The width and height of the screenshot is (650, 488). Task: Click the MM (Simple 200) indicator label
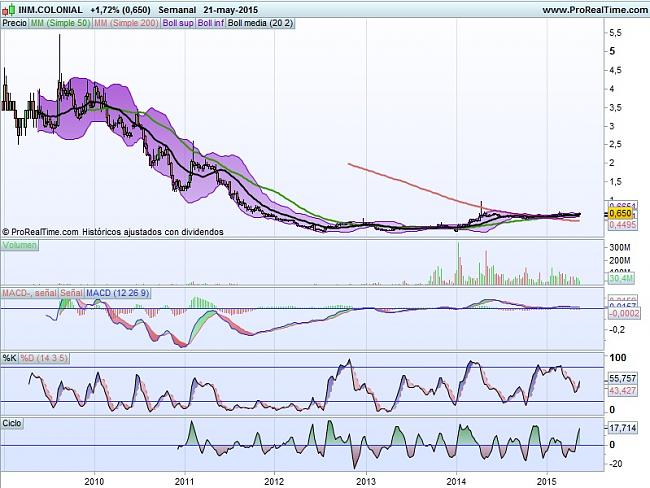click(126, 20)
